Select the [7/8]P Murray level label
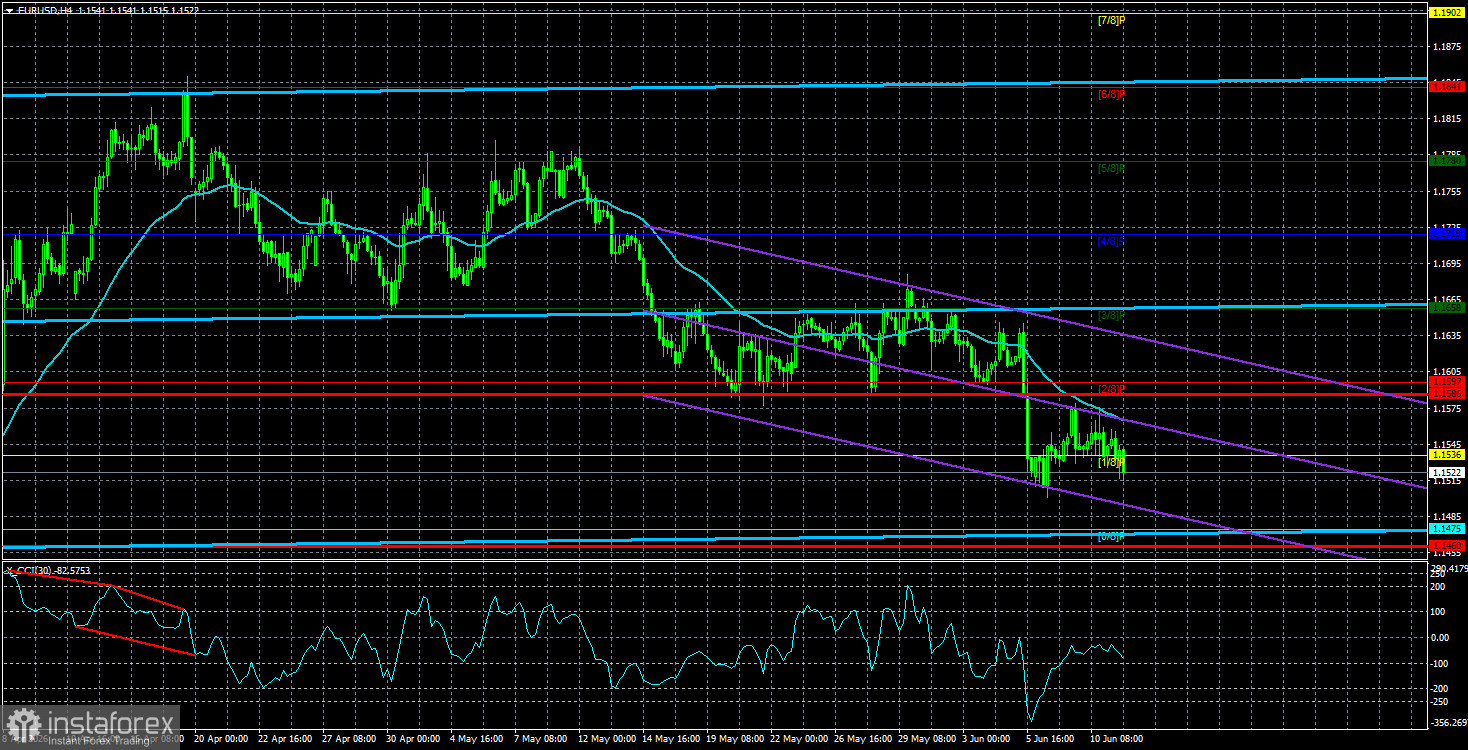The width and height of the screenshot is (1468, 750). [x=1111, y=19]
